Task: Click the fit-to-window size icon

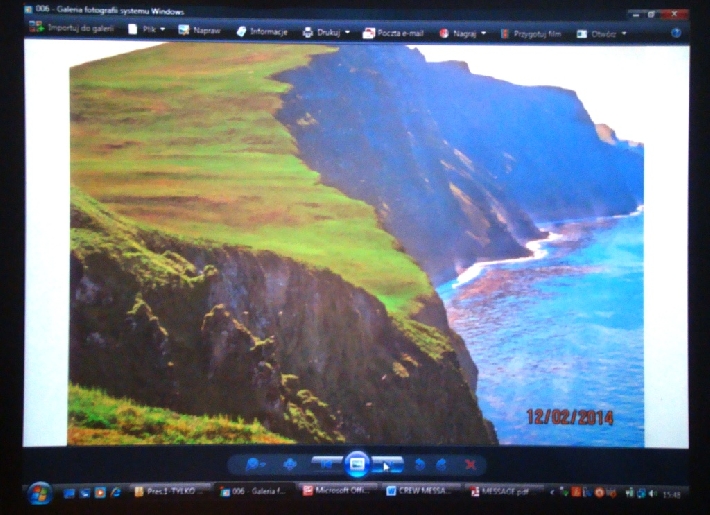Action: (x=290, y=464)
